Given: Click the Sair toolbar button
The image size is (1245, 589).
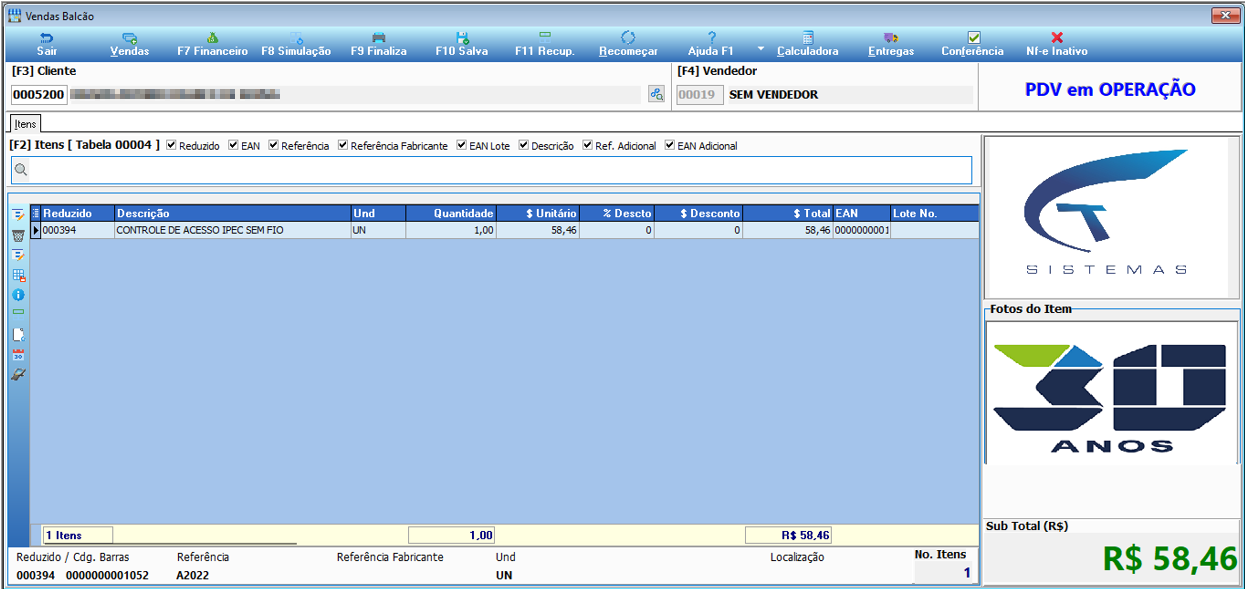Looking at the screenshot, I should (46, 44).
